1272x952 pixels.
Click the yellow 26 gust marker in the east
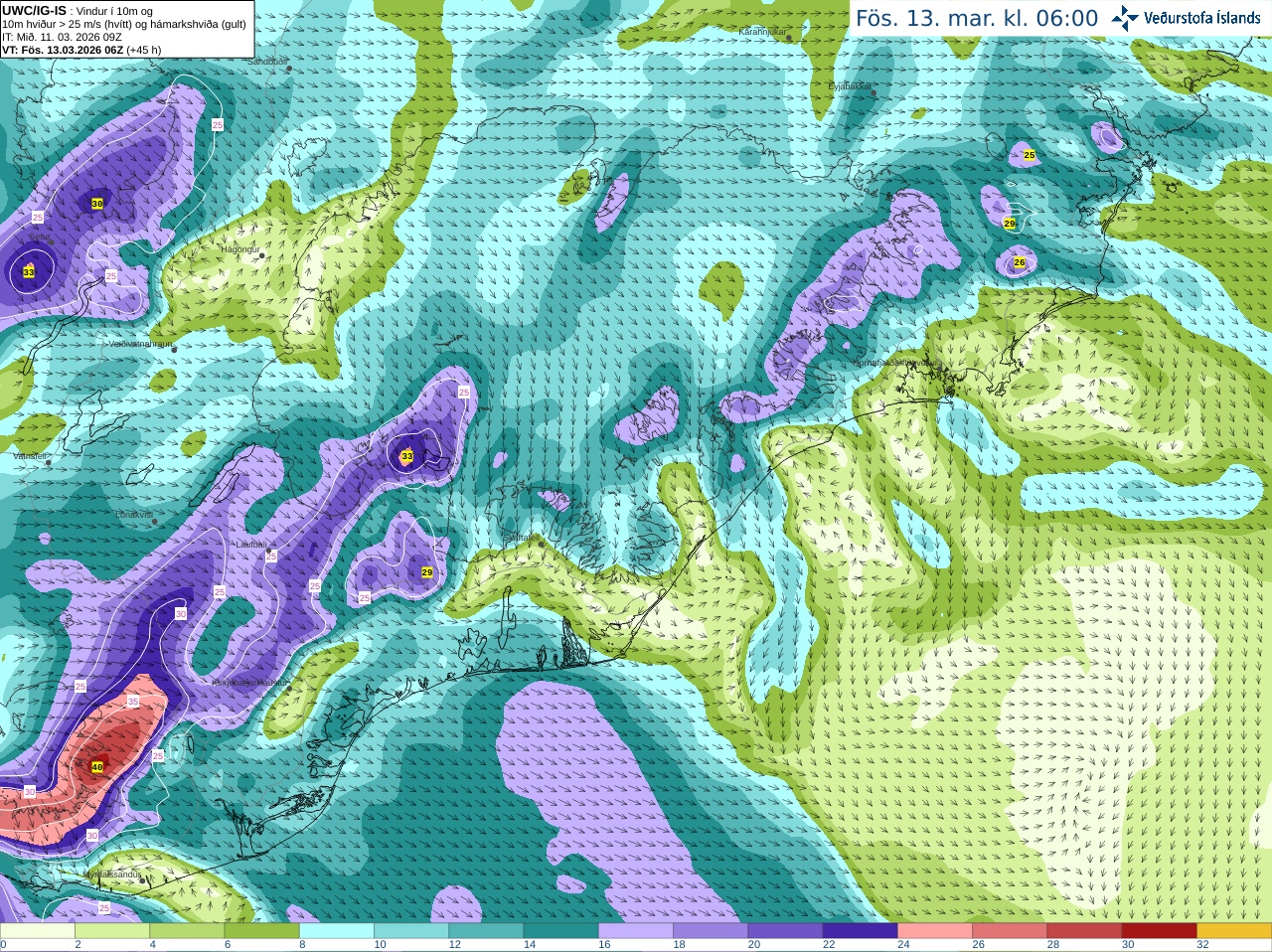coord(1019,262)
